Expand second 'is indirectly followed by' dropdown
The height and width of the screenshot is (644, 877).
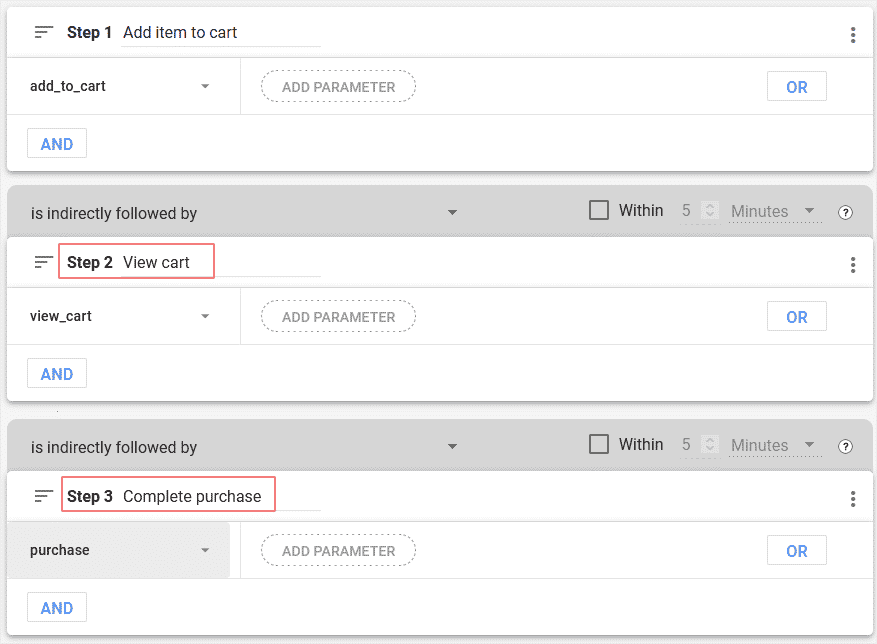pyautogui.click(x=244, y=447)
